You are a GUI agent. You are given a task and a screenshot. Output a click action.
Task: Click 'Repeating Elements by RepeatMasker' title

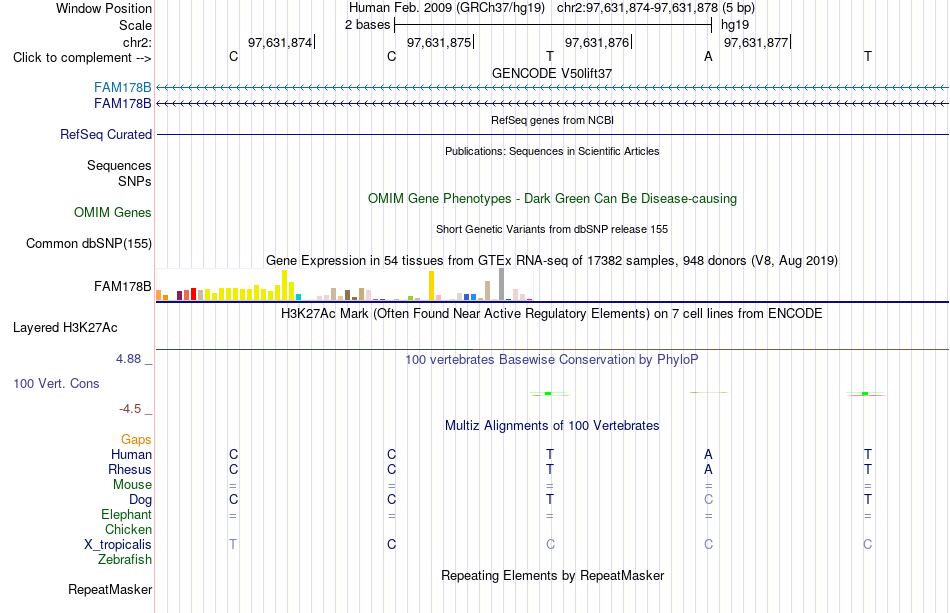552,575
